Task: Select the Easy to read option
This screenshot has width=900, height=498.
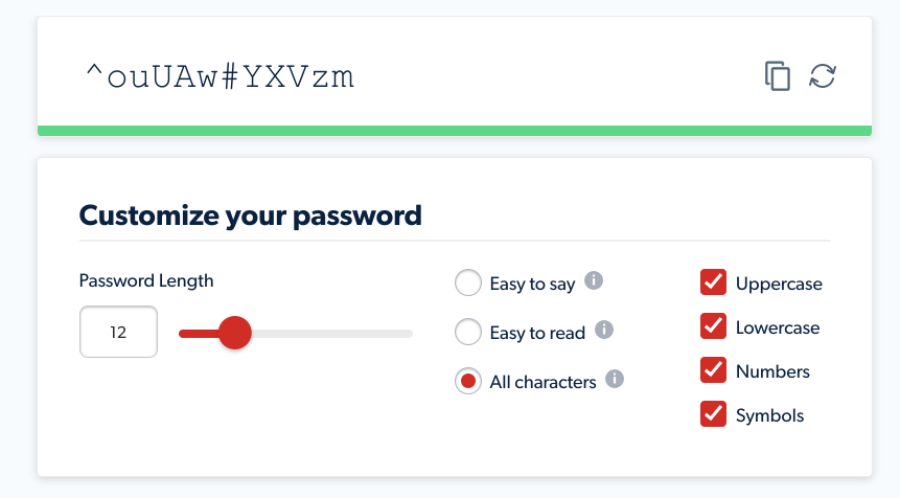Action: click(468, 332)
